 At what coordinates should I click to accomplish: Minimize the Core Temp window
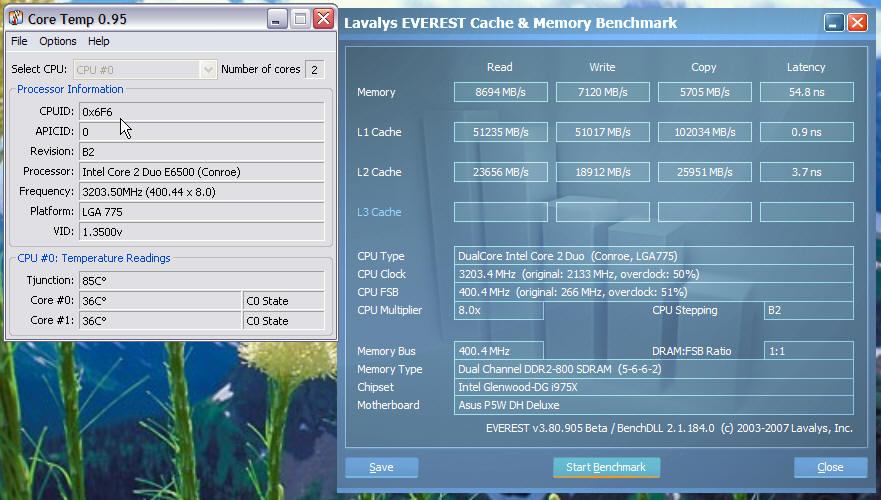[276, 19]
